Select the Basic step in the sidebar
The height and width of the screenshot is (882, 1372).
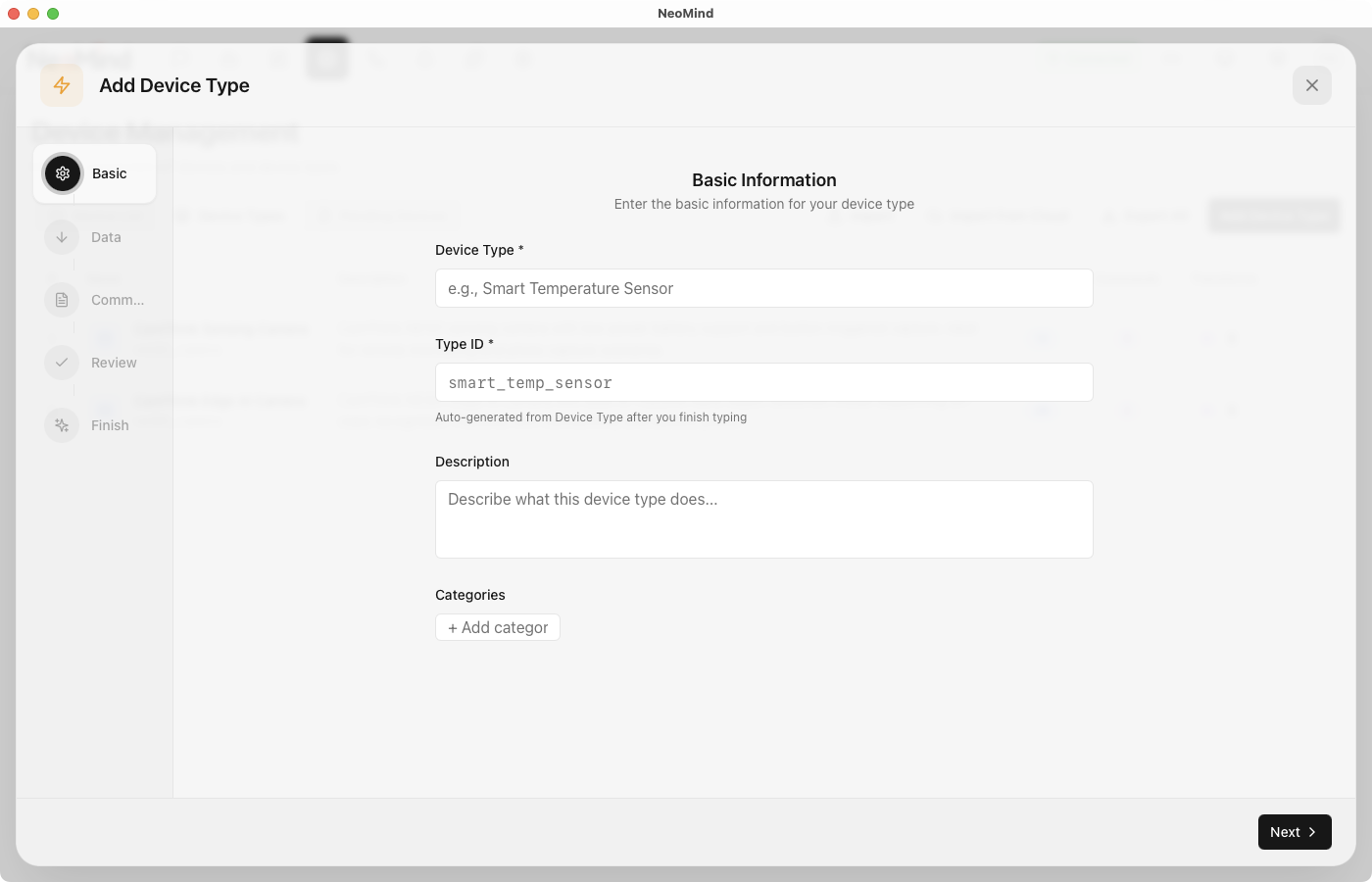point(95,173)
